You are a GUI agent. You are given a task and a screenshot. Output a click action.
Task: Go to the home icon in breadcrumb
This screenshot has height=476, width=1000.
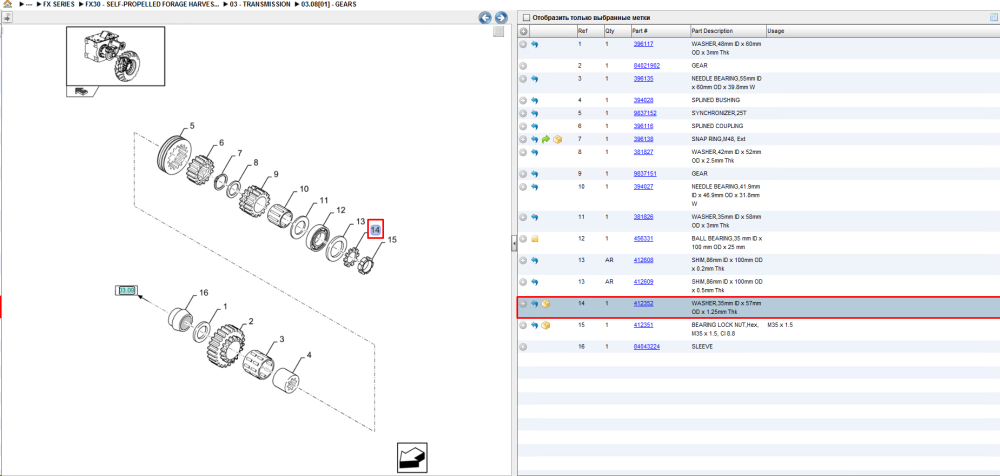[x=7, y=4]
